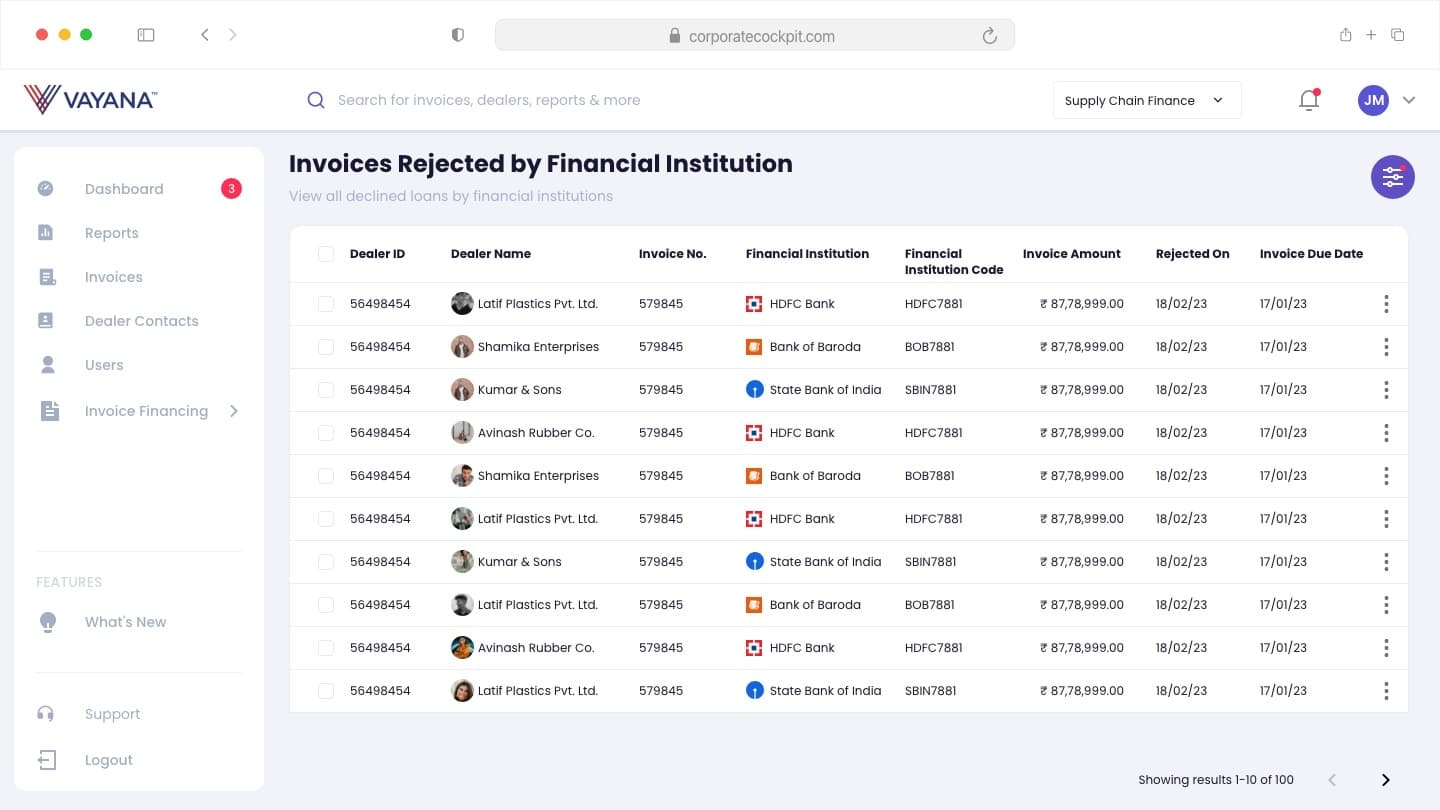The height and width of the screenshot is (810, 1440).
Task: Expand Invoice Financing chevron
Action: coord(234,411)
